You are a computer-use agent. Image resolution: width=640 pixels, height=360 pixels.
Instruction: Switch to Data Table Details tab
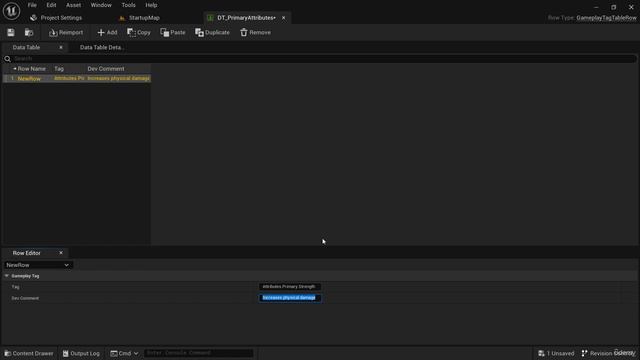[x=101, y=47]
